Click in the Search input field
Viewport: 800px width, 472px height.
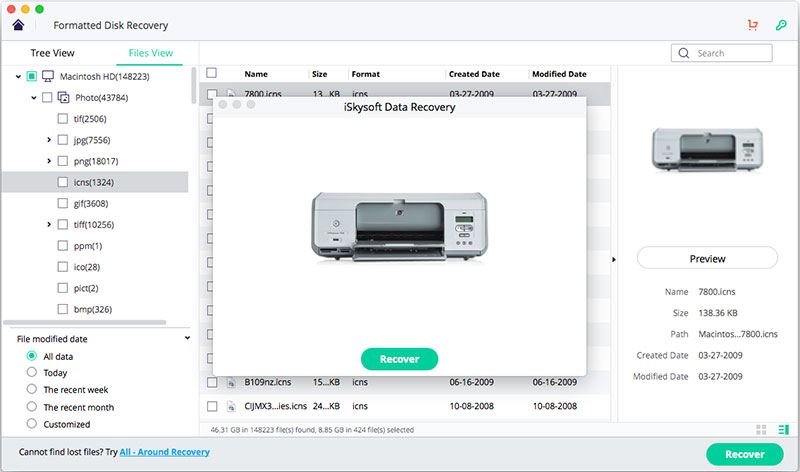pyautogui.click(x=721, y=53)
